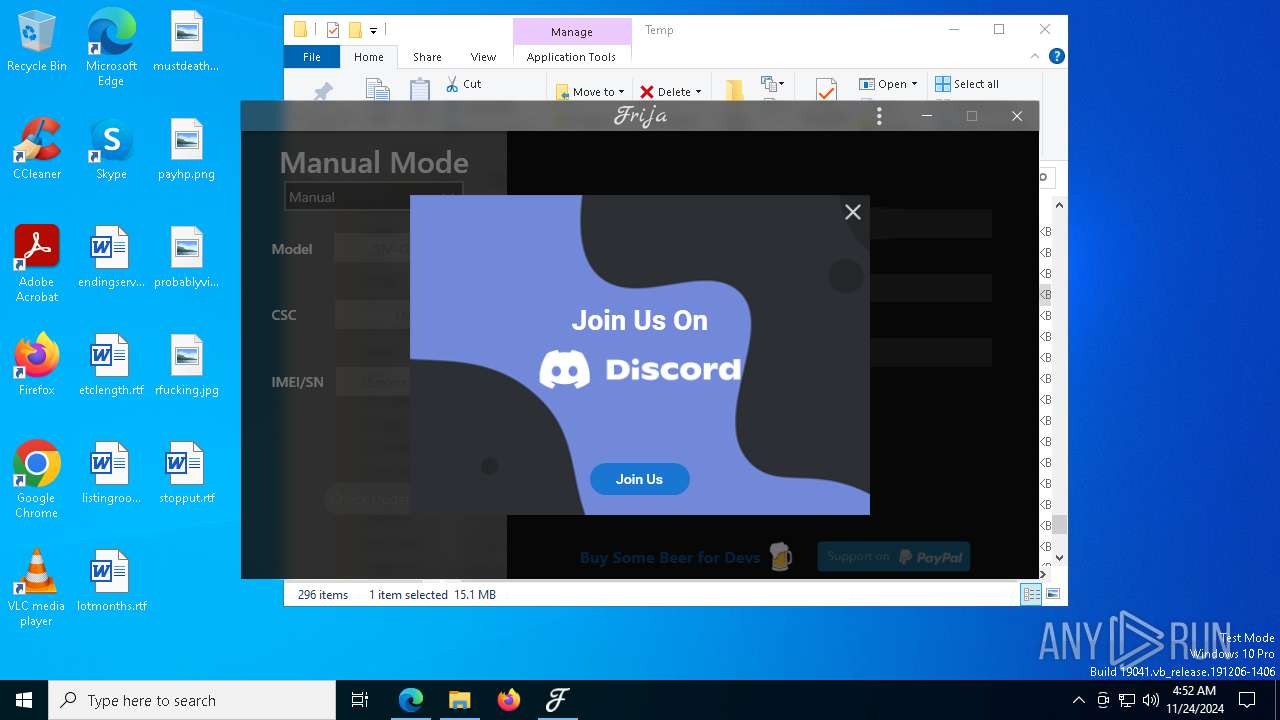
Task: Expand the Open dropdown arrow
Action: point(914,84)
